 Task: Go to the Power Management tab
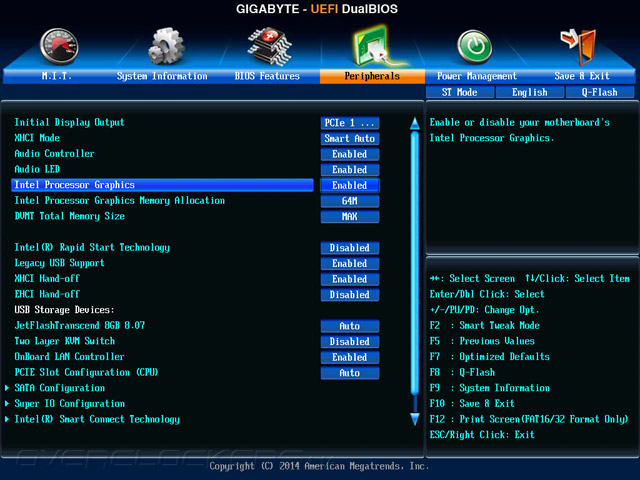pos(477,76)
